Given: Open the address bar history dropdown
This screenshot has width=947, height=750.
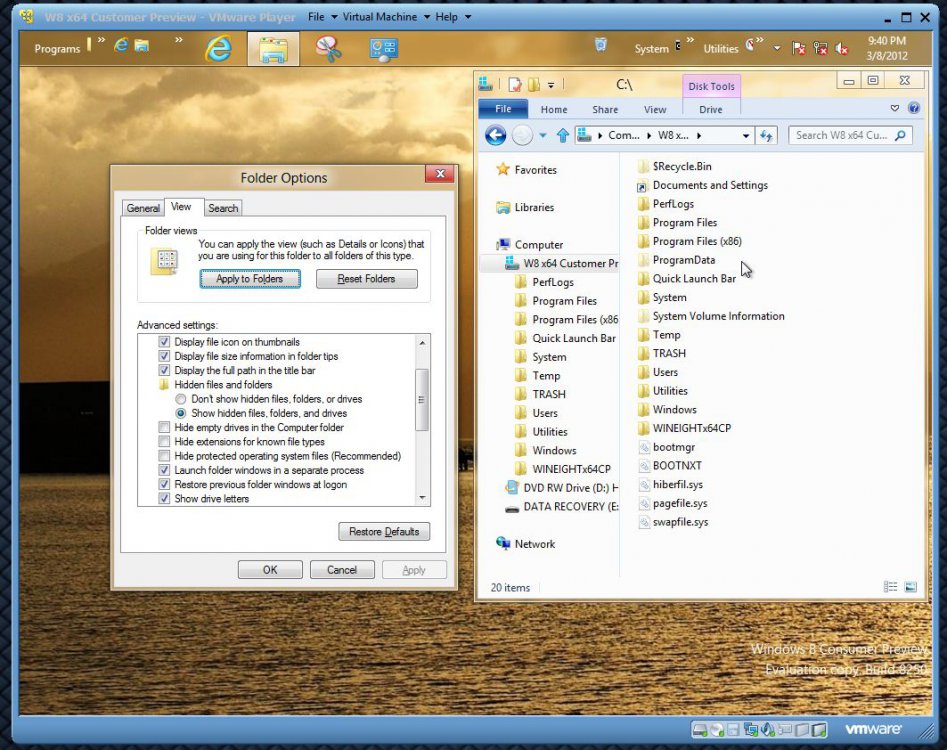Looking at the screenshot, I should click(x=746, y=136).
